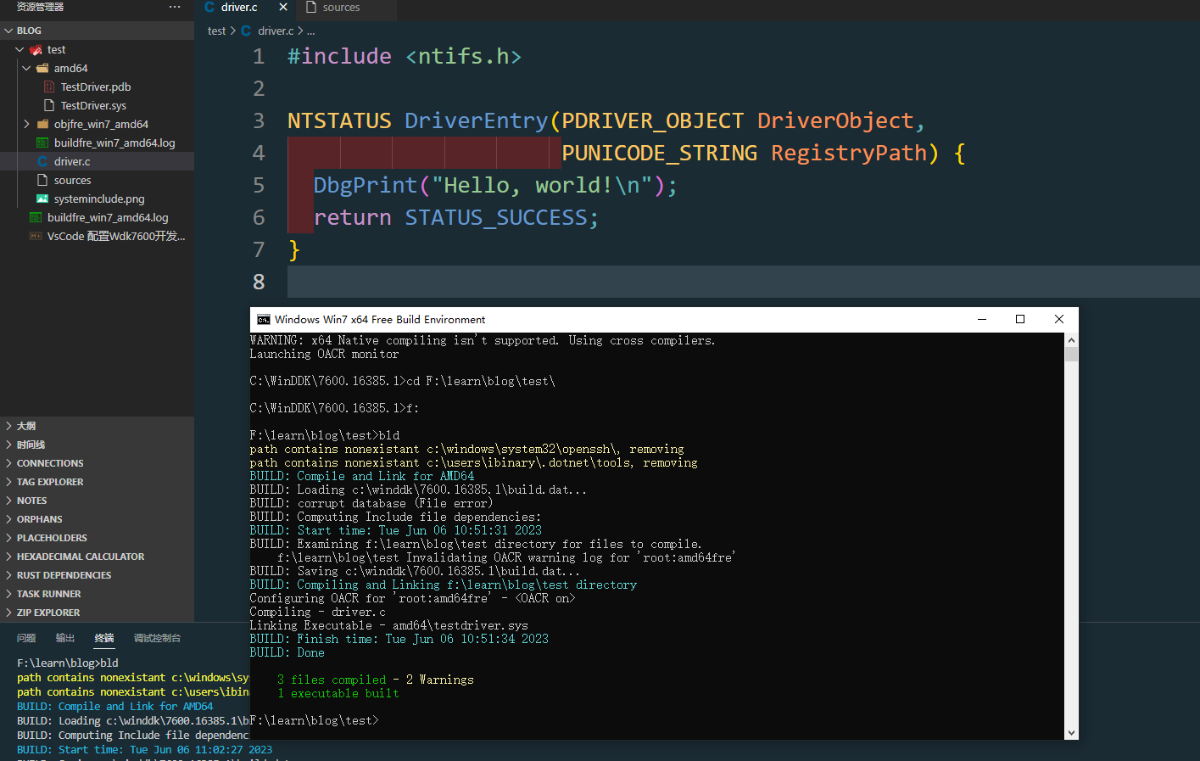
Task: Click the console prompt F:\learn\blog\test>
Action: pos(314,721)
